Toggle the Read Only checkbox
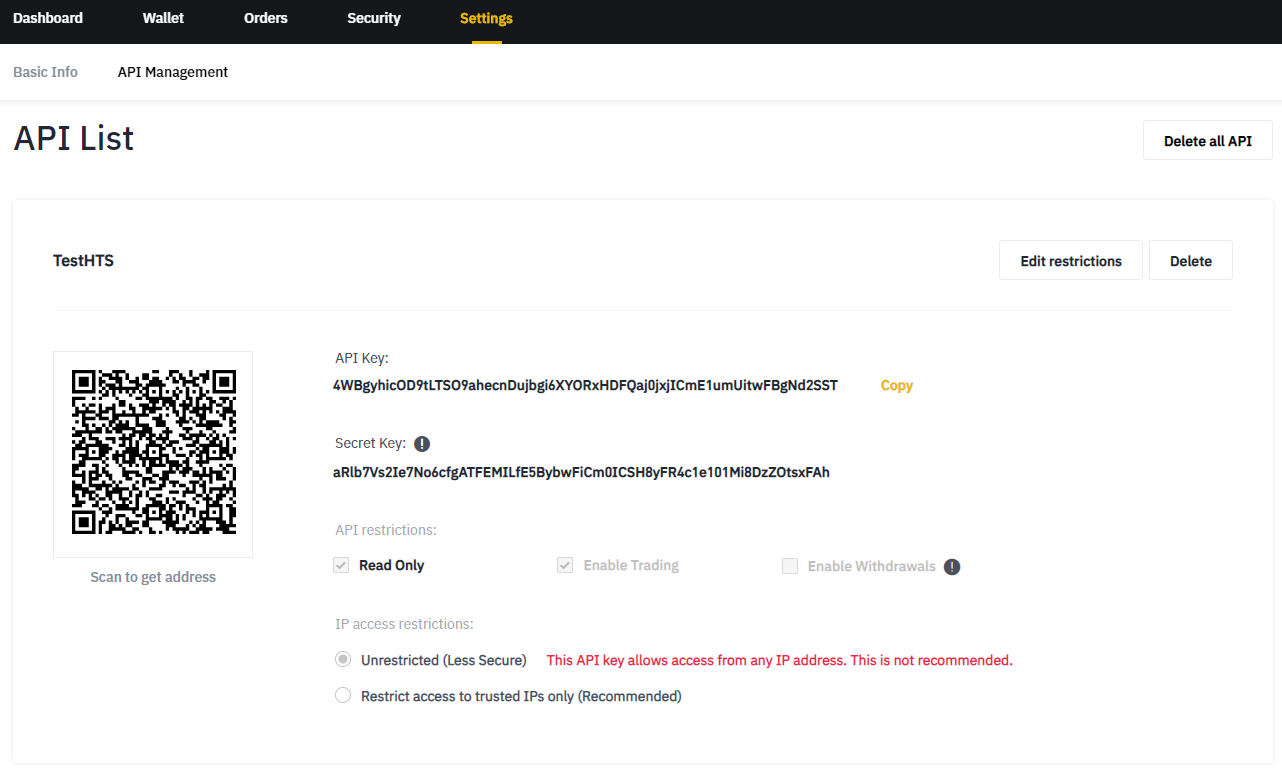1282x772 pixels. [340, 565]
